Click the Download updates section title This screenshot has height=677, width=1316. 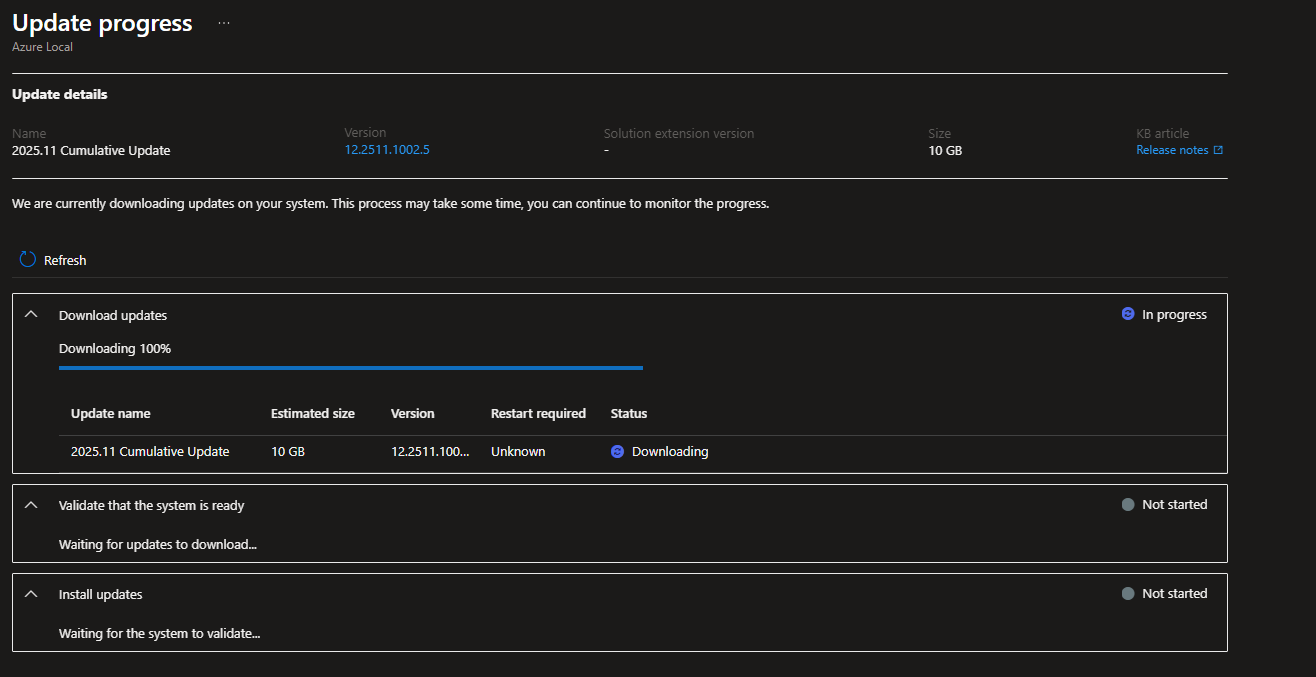pos(113,315)
